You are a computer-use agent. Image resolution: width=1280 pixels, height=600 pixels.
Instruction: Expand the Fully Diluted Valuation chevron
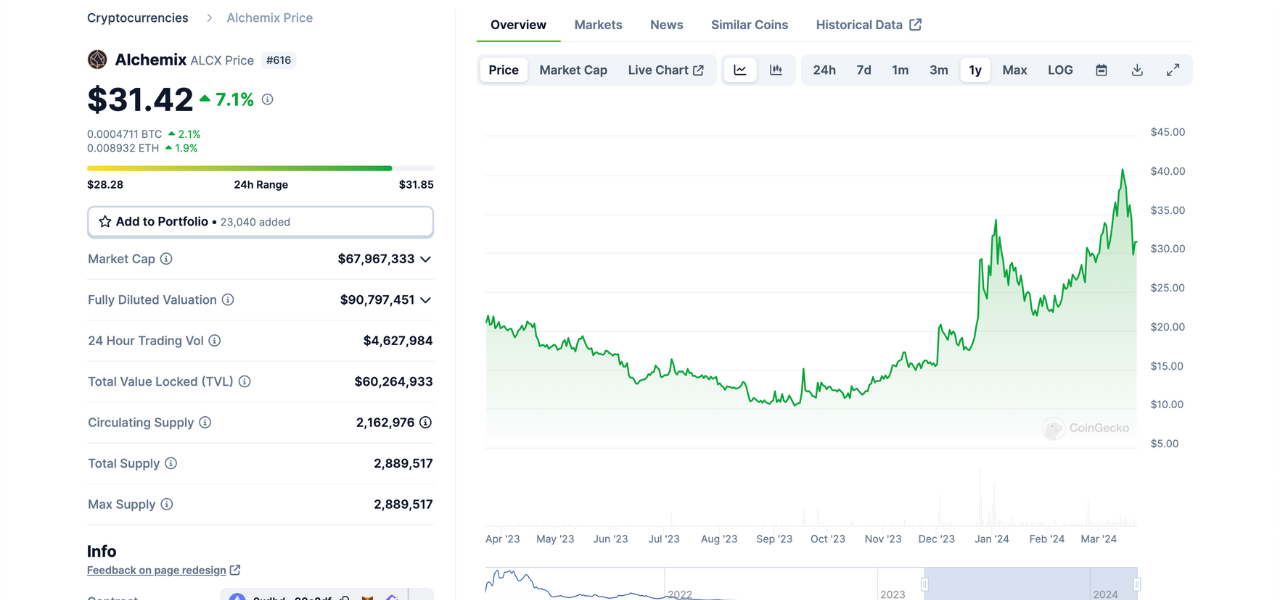point(426,300)
